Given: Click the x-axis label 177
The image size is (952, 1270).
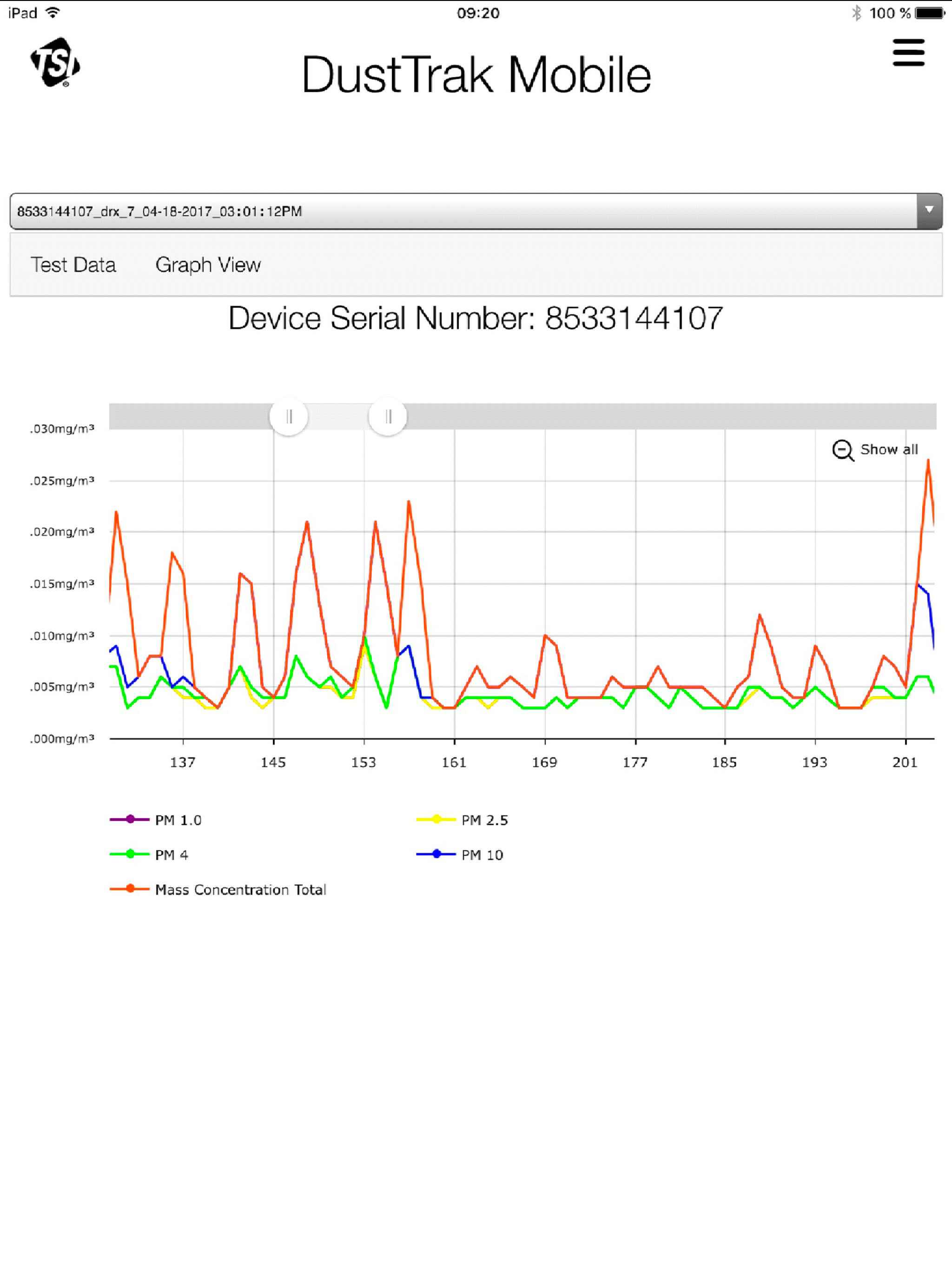Looking at the screenshot, I should tap(635, 762).
